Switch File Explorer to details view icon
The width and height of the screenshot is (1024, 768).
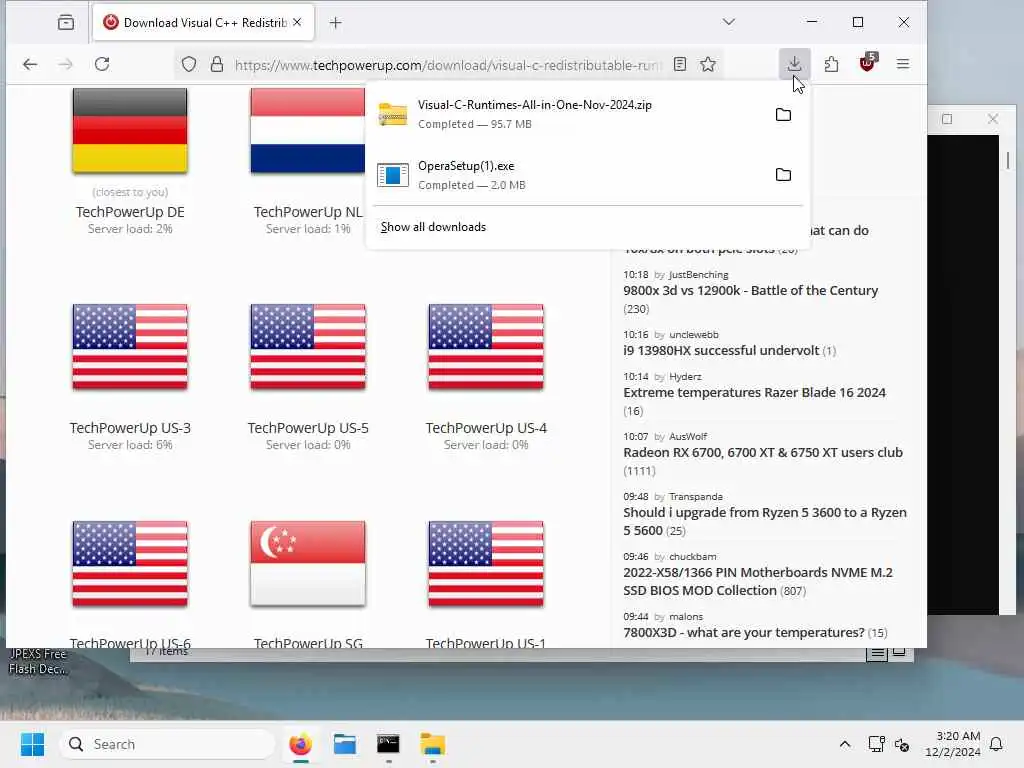click(877, 652)
